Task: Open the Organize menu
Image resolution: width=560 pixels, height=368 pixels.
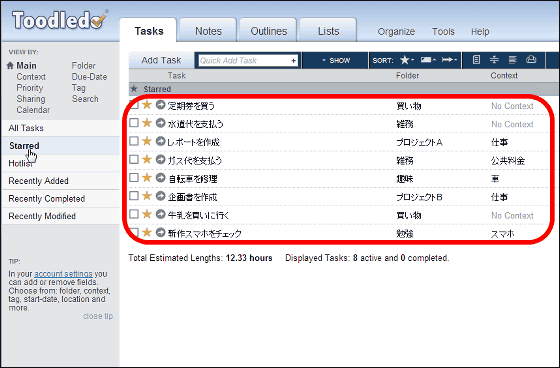Action: [396, 32]
